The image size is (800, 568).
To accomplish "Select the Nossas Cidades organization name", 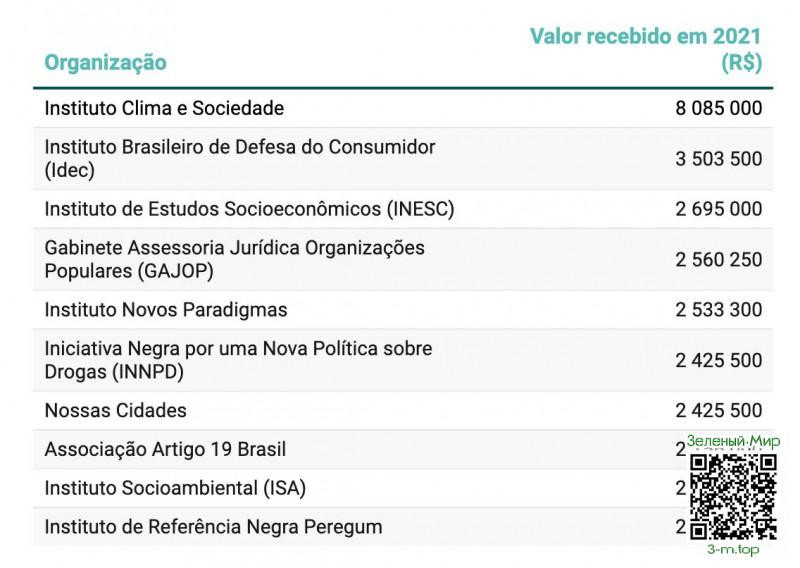I will coord(115,411).
